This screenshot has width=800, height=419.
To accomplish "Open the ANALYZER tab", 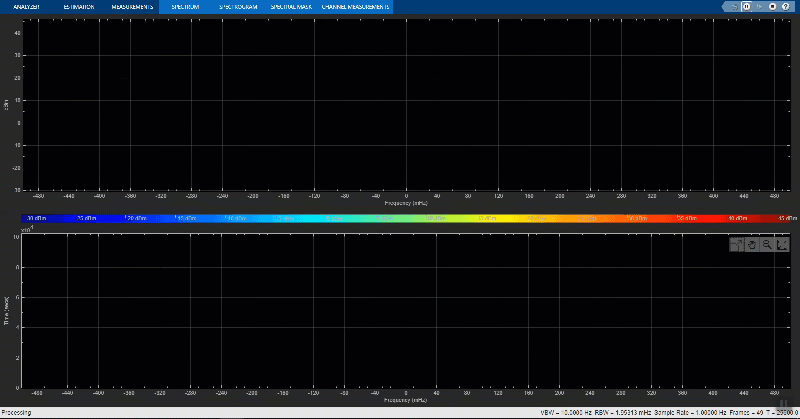I will click(x=27, y=7).
